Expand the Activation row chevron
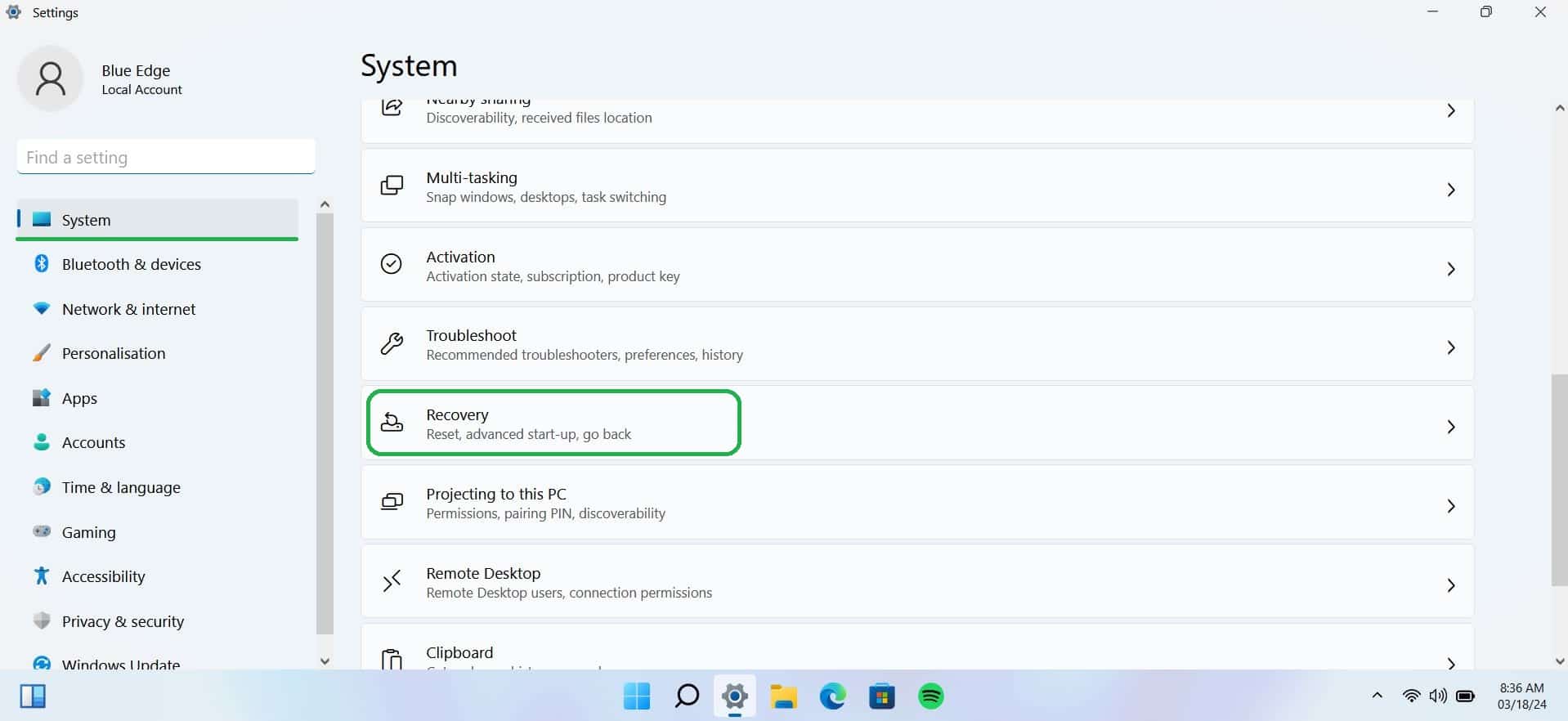 1450,269
